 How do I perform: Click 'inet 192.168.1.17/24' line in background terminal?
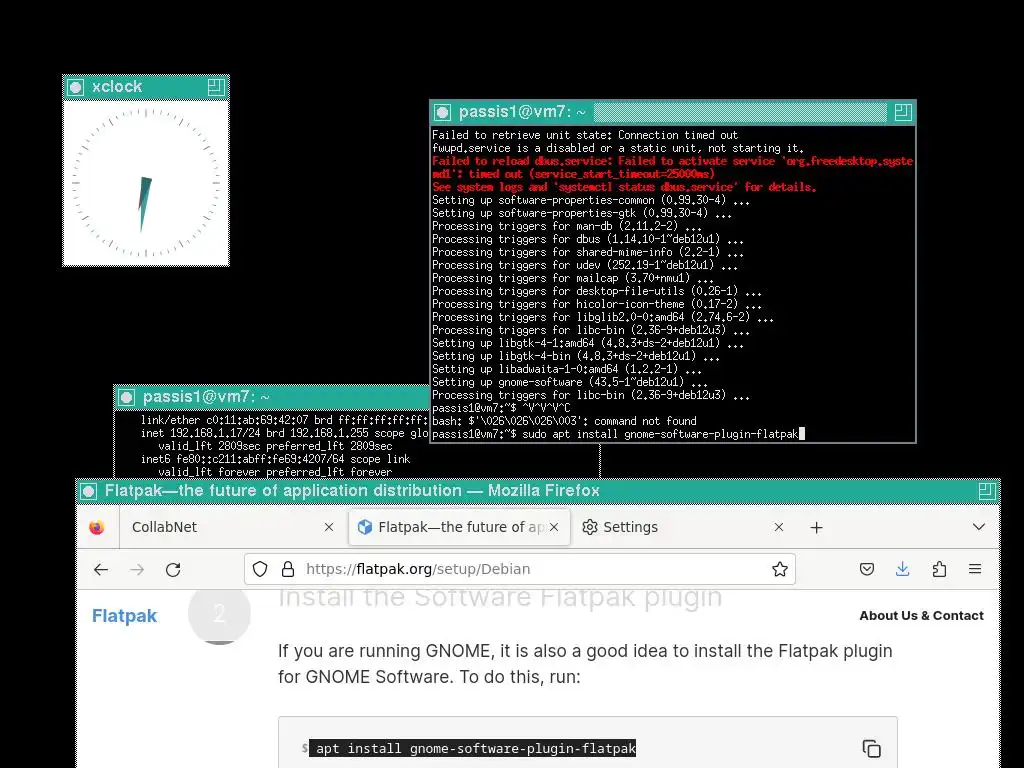pos(285,433)
